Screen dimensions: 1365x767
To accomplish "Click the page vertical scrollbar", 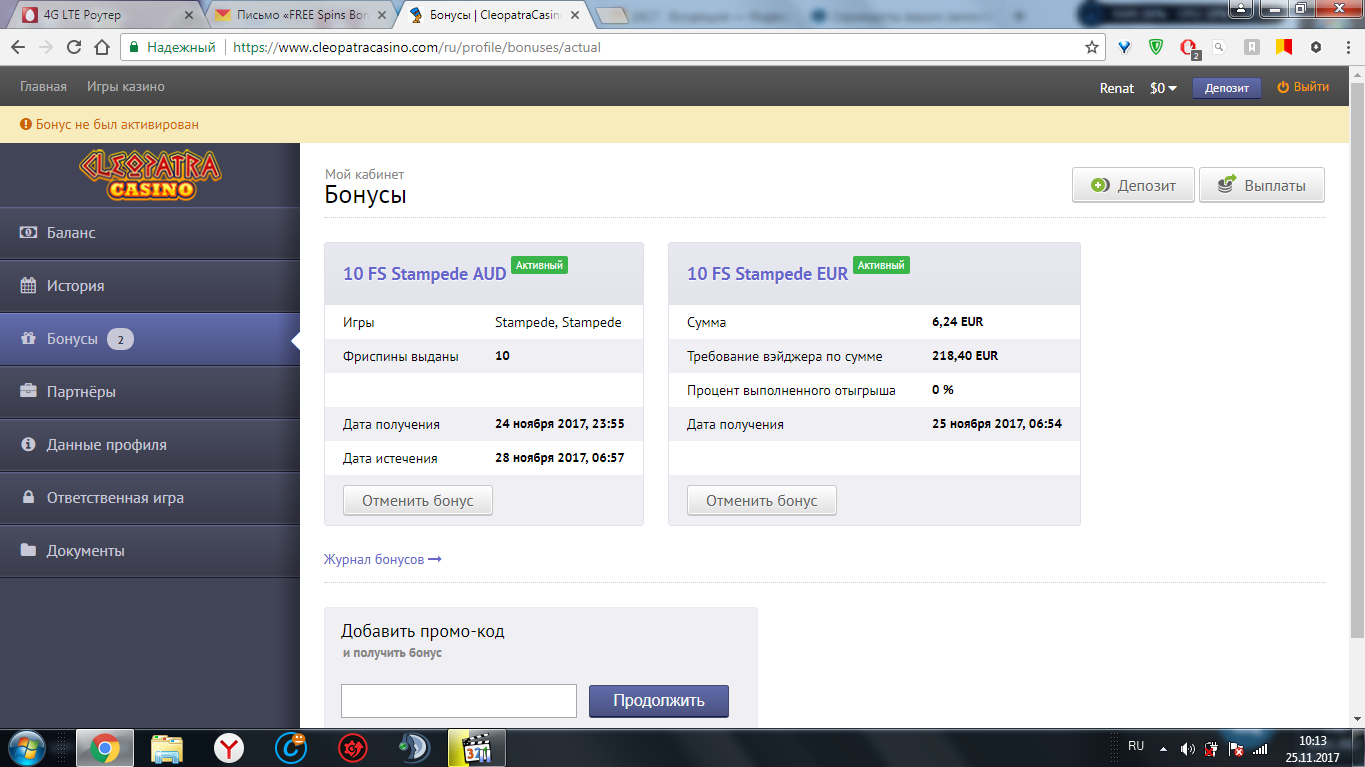I will pos(1356,400).
